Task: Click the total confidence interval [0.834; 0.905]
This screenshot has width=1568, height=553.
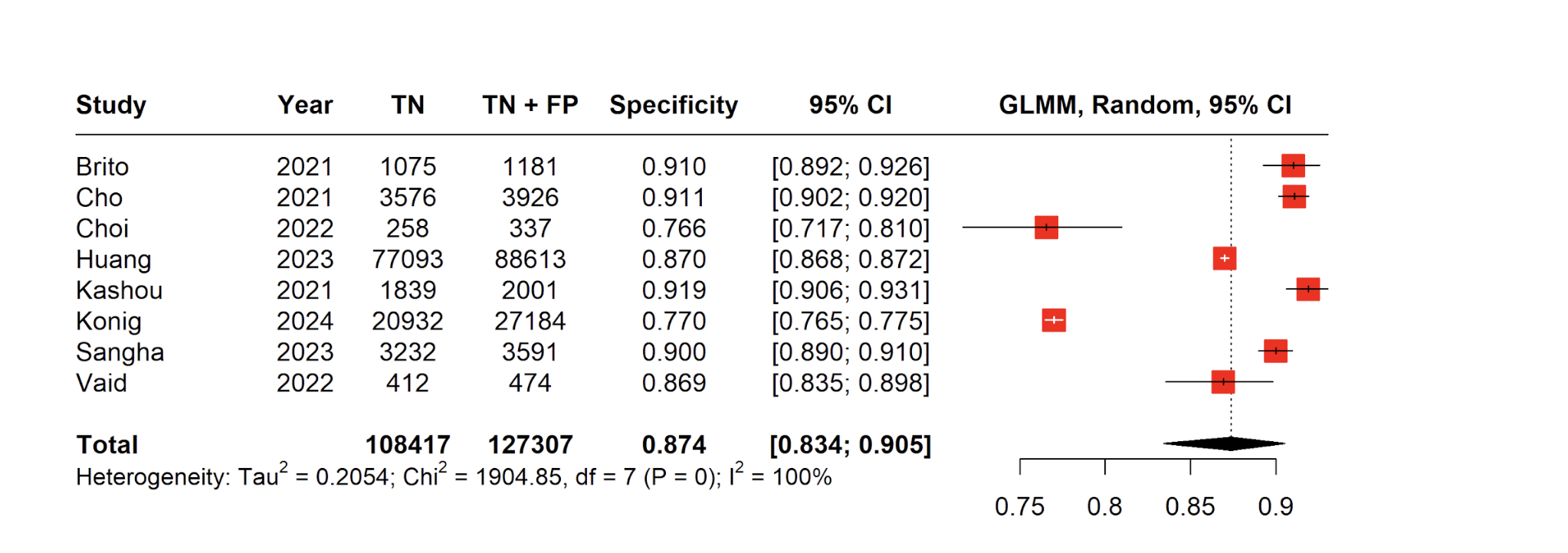Action: coord(851,445)
